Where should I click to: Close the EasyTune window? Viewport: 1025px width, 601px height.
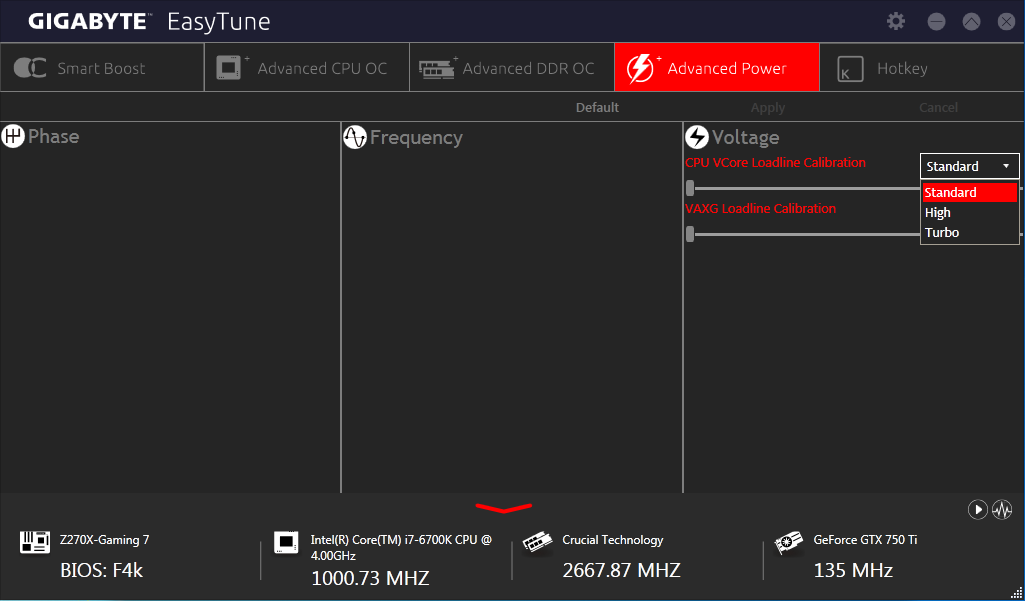click(1007, 22)
